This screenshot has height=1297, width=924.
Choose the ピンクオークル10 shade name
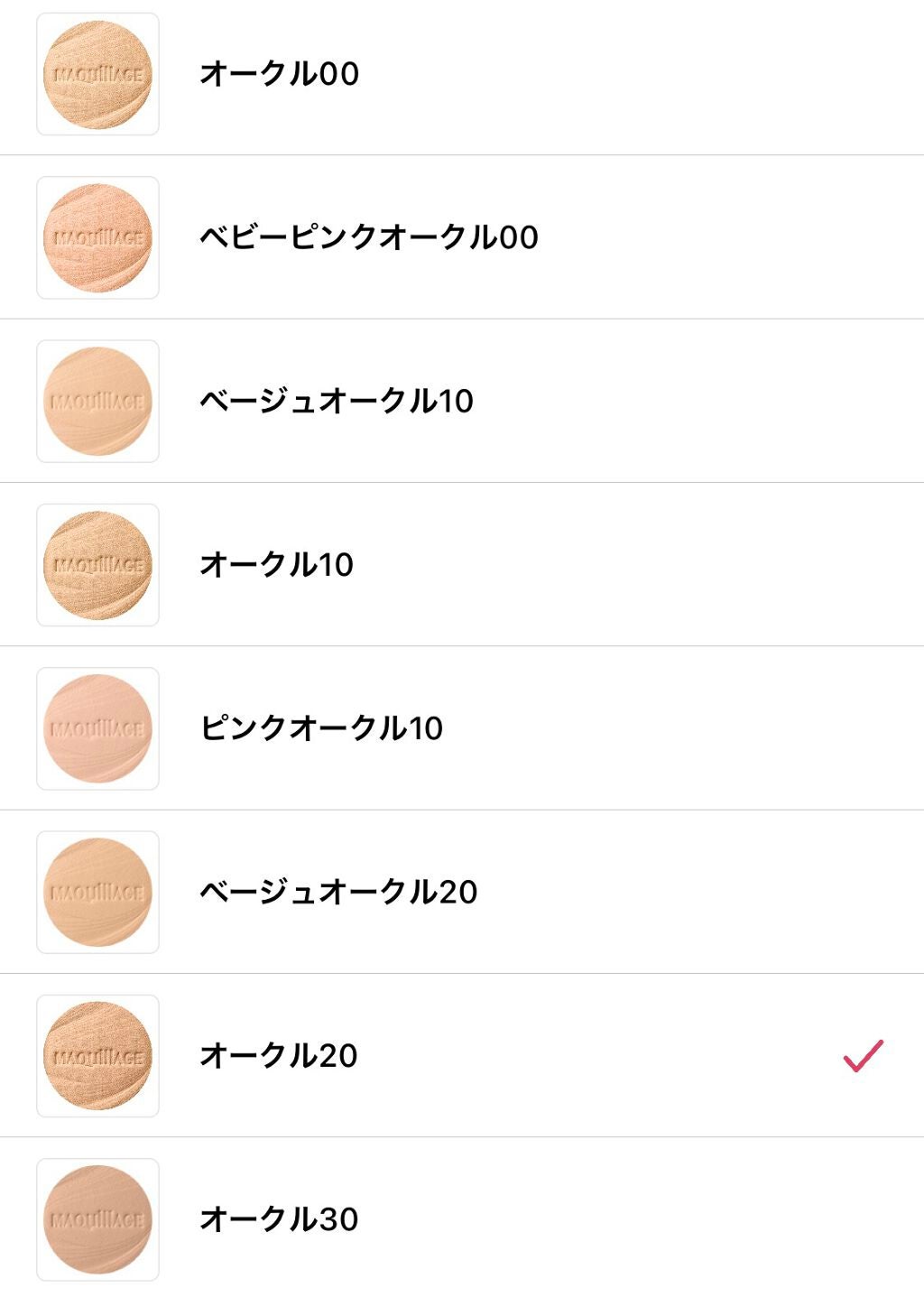(321, 728)
